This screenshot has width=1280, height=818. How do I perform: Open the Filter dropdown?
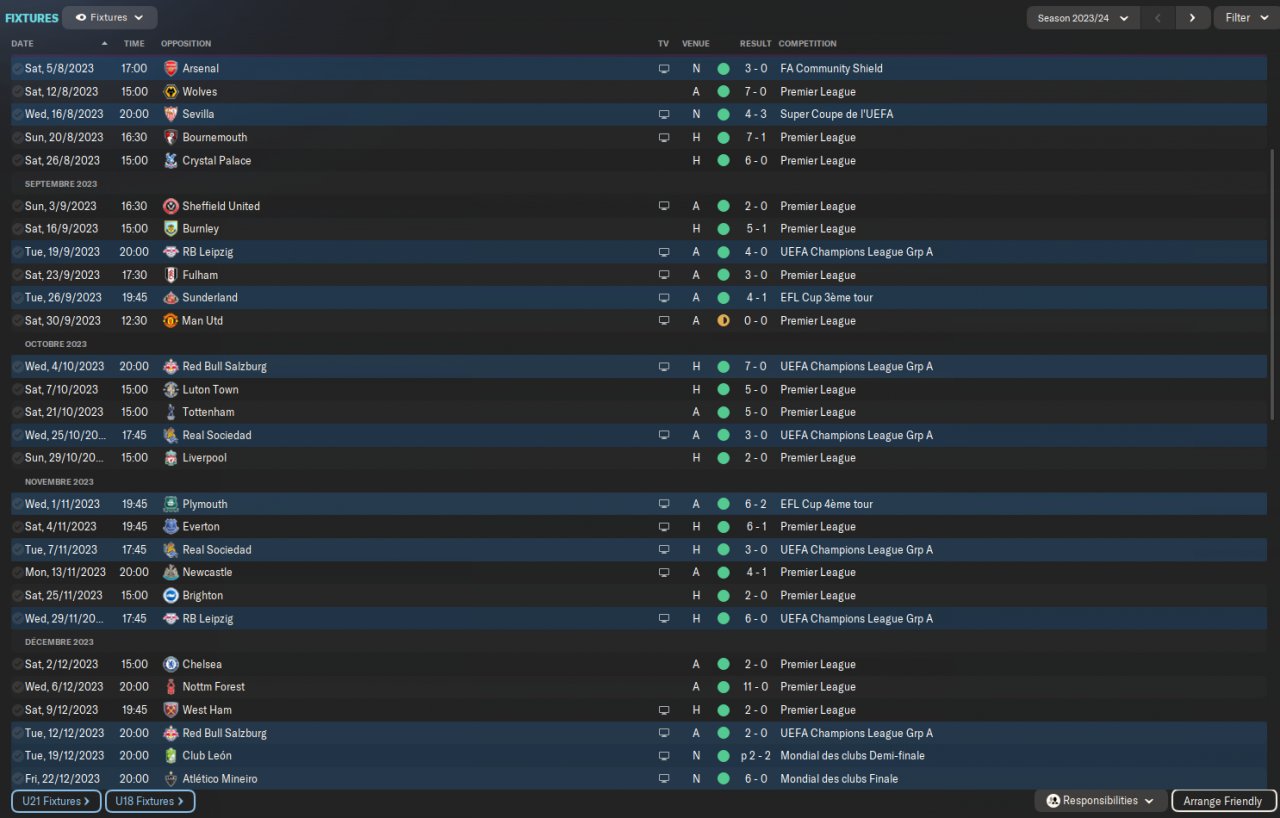click(x=1245, y=18)
